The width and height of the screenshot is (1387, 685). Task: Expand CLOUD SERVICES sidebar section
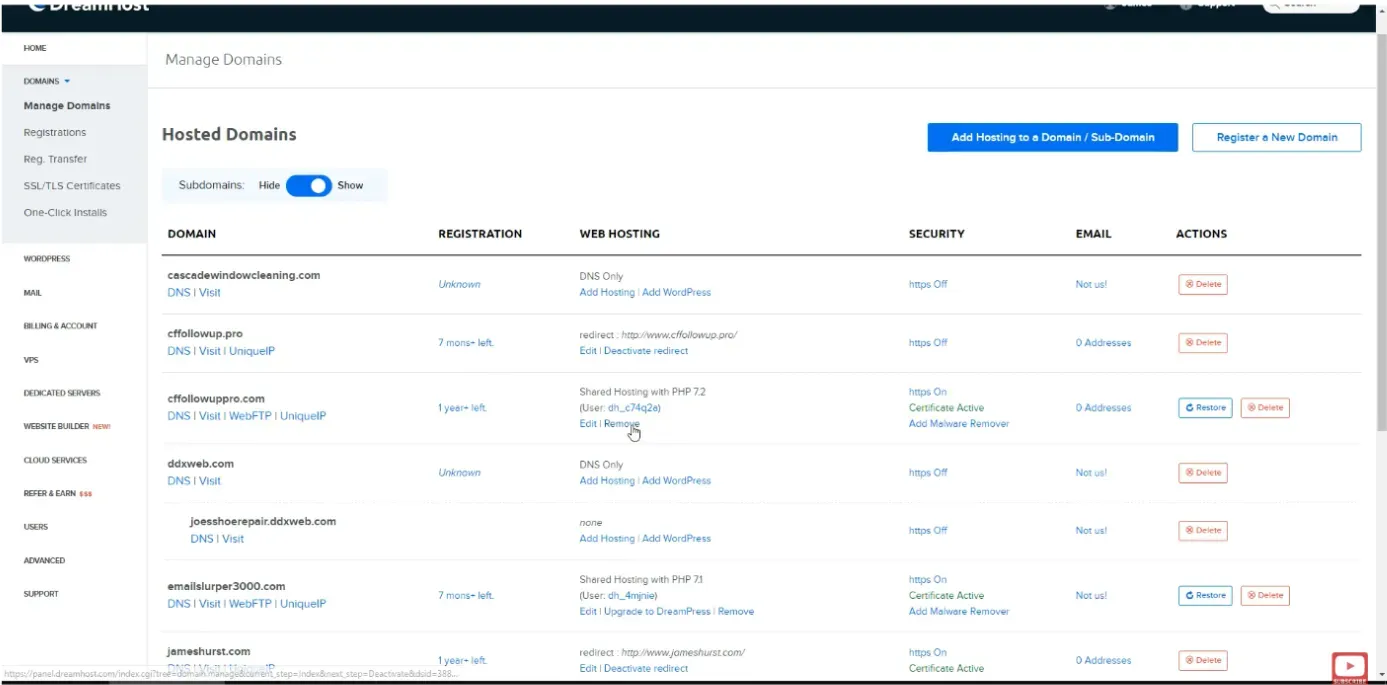tap(55, 460)
